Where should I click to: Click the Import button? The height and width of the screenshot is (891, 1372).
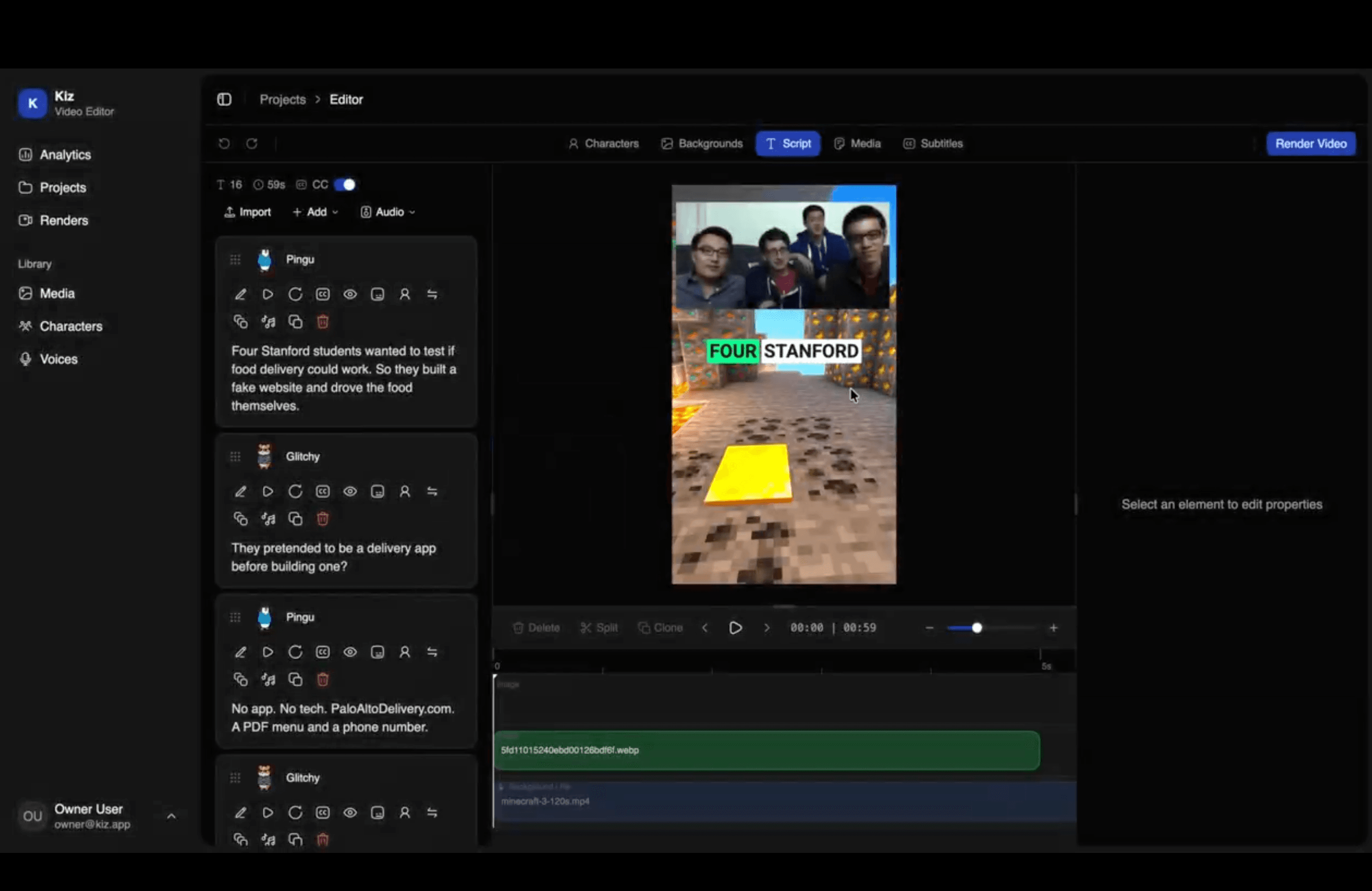[247, 212]
